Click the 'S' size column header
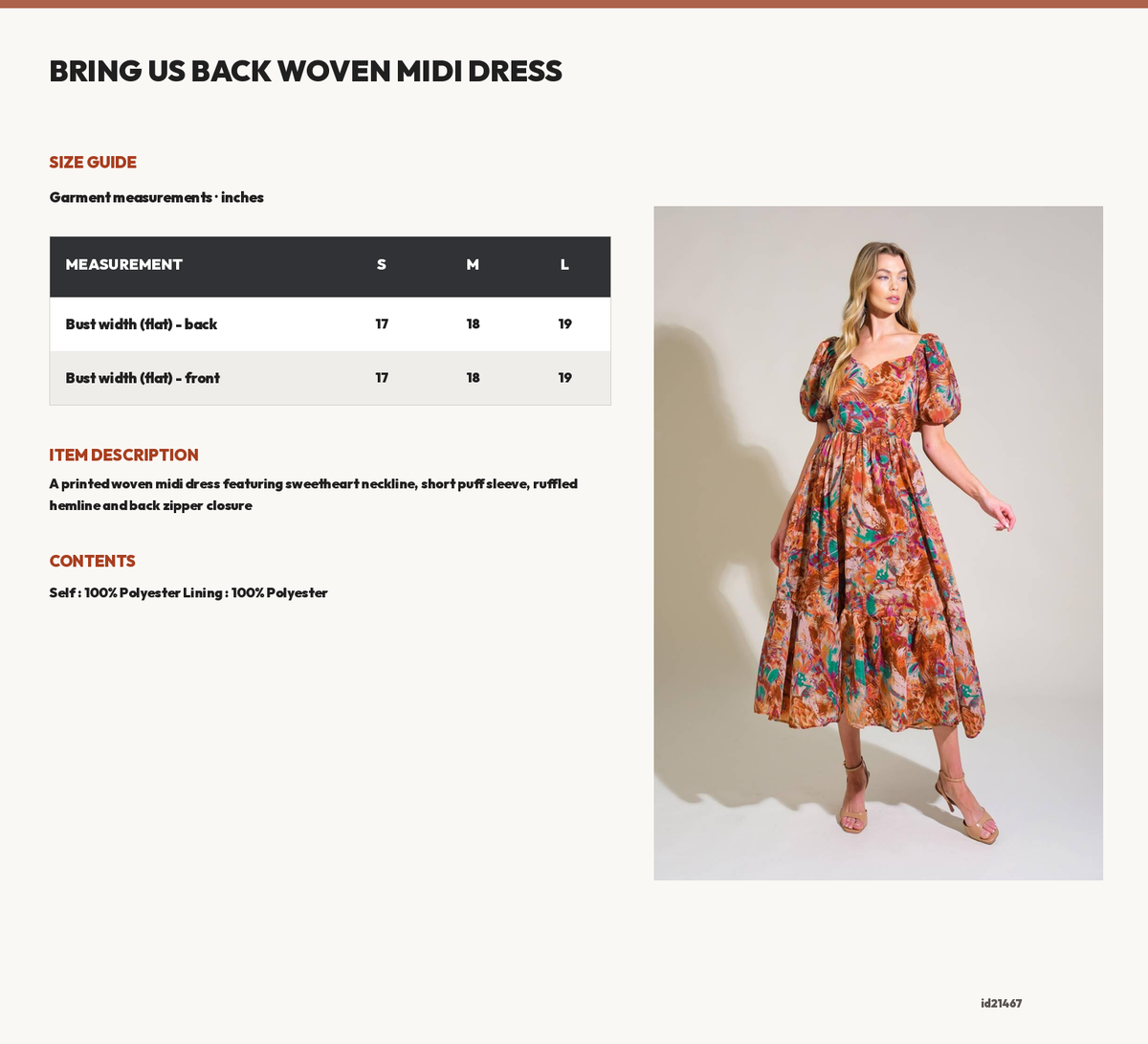Viewport: 1148px width, 1044px height. 382,265
